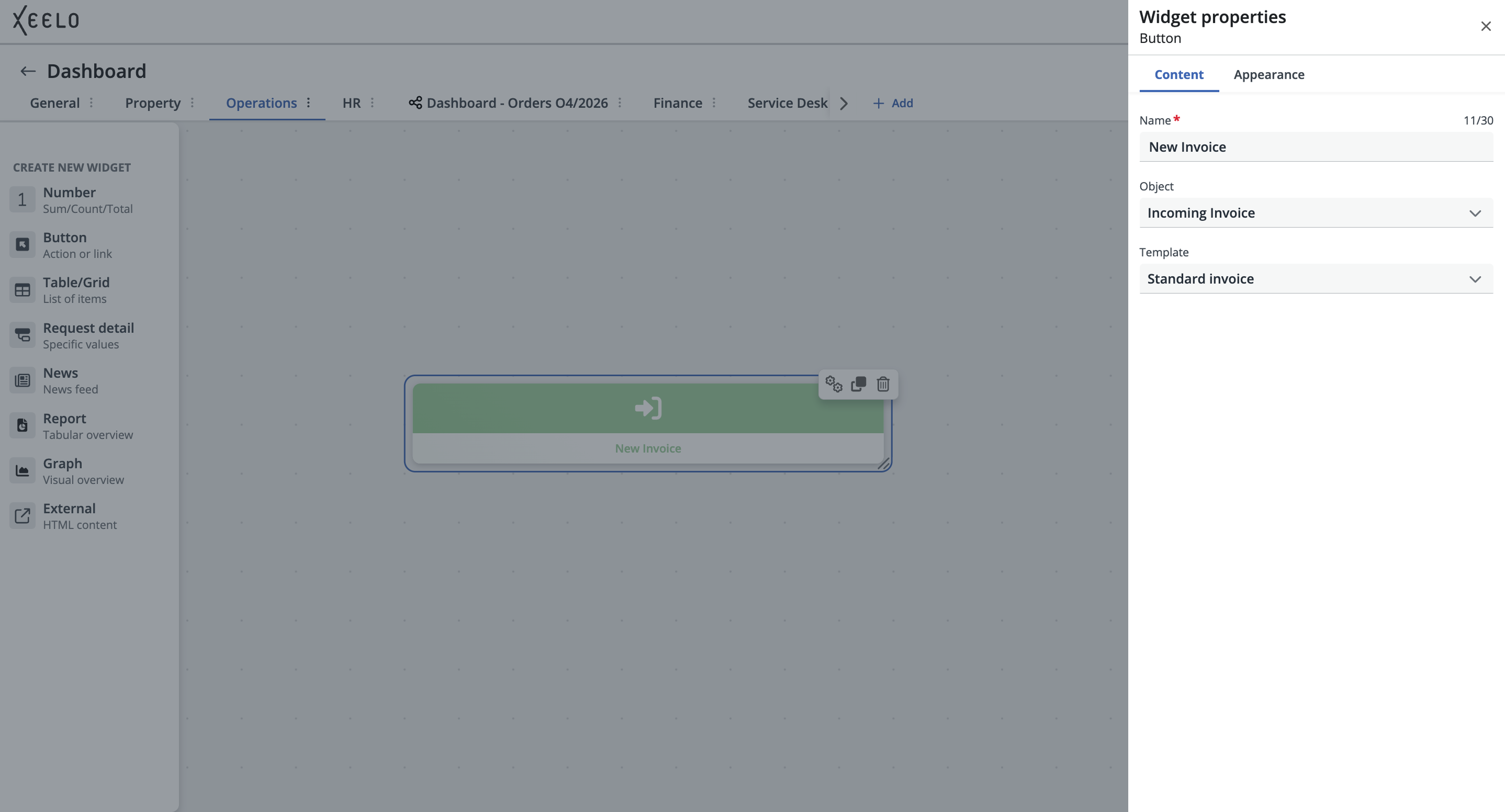Click the Dashboard page title
Screen dimensions: 1505x812
(x=96, y=71)
